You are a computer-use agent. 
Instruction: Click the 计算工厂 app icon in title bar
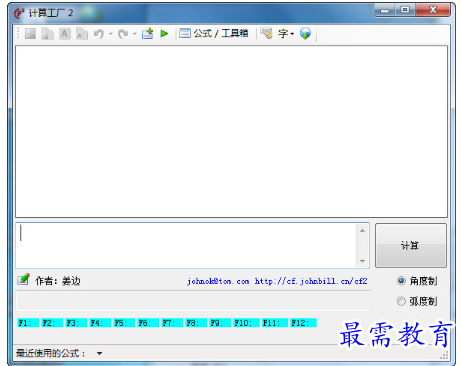coord(19,13)
